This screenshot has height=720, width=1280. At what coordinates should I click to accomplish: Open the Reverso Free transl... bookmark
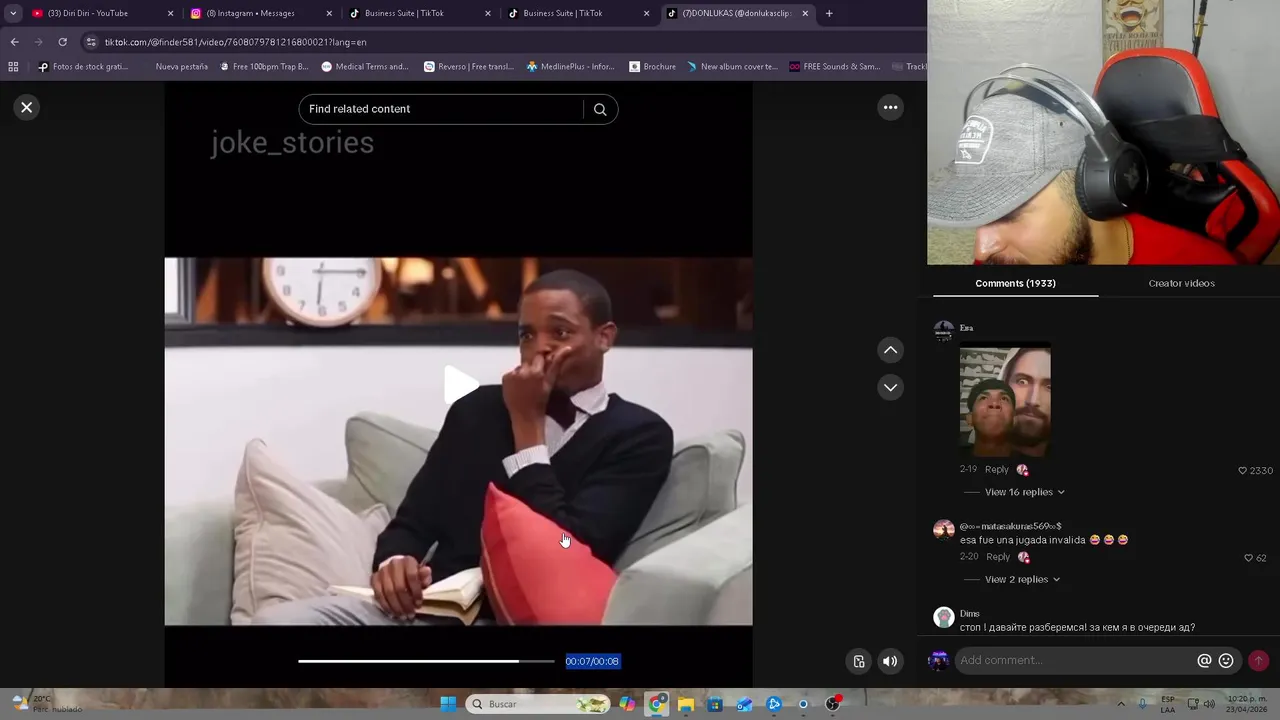(468, 67)
